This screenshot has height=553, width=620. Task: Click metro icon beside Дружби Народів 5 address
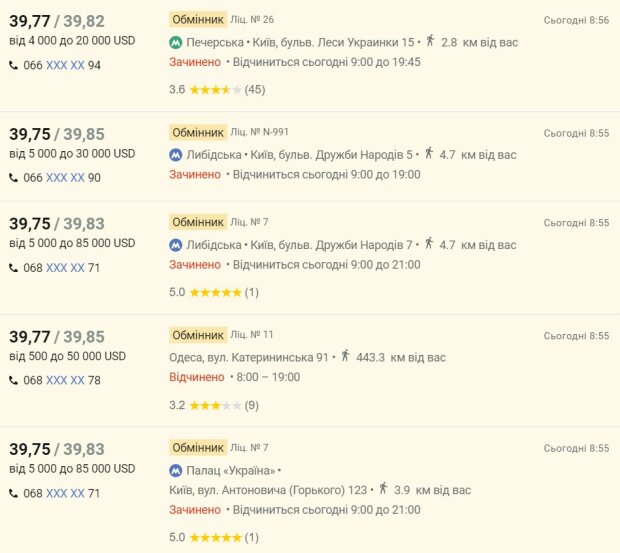click(176, 155)
